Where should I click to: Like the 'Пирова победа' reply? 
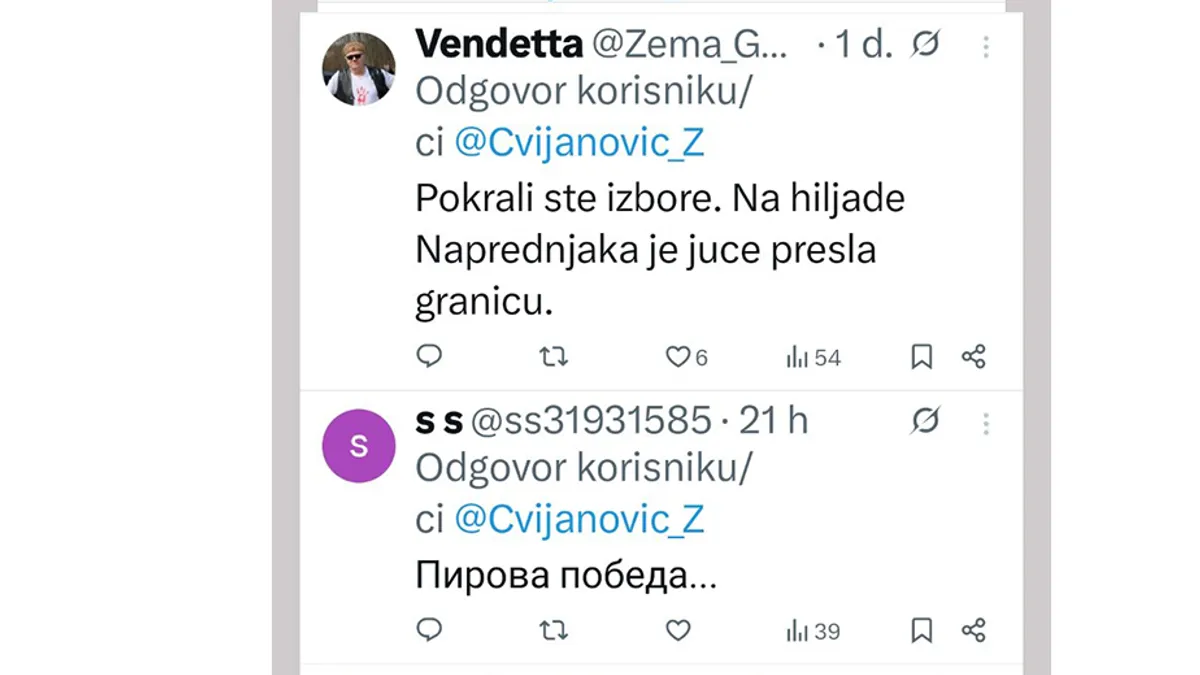coord(678,630)
